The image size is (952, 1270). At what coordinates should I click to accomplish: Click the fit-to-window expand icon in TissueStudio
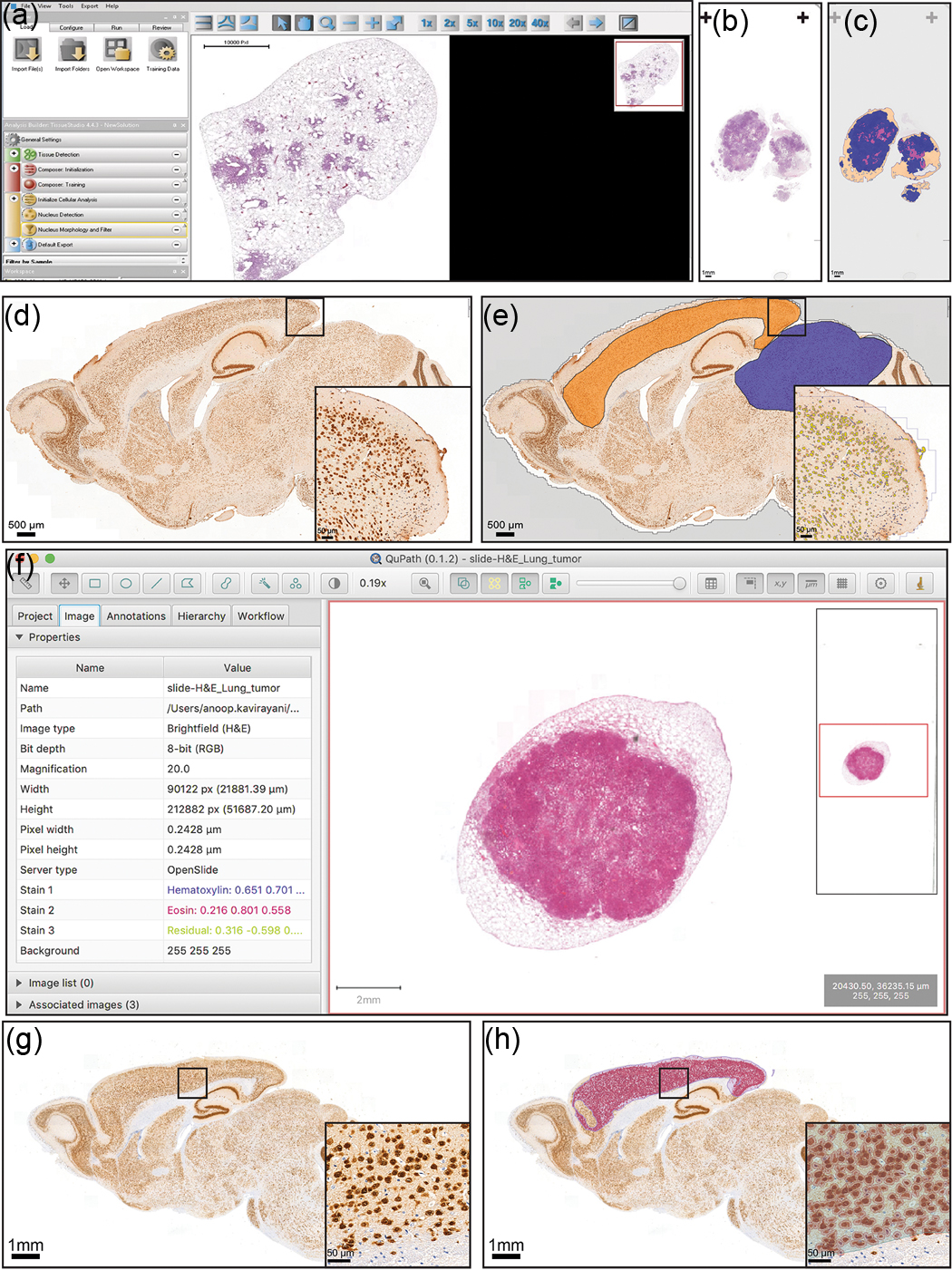click(395, 23)
